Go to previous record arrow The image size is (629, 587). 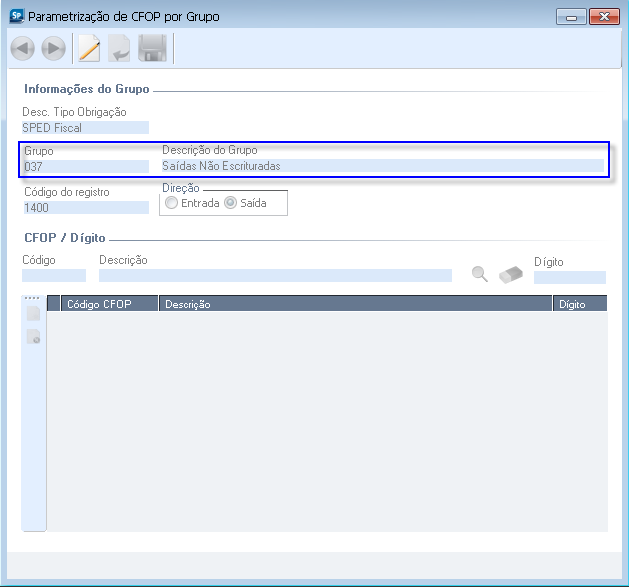[x=22, y=49]
